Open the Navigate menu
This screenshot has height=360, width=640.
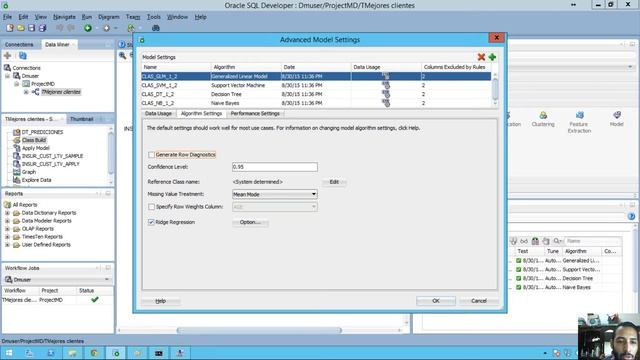click(x=64, y=17)
